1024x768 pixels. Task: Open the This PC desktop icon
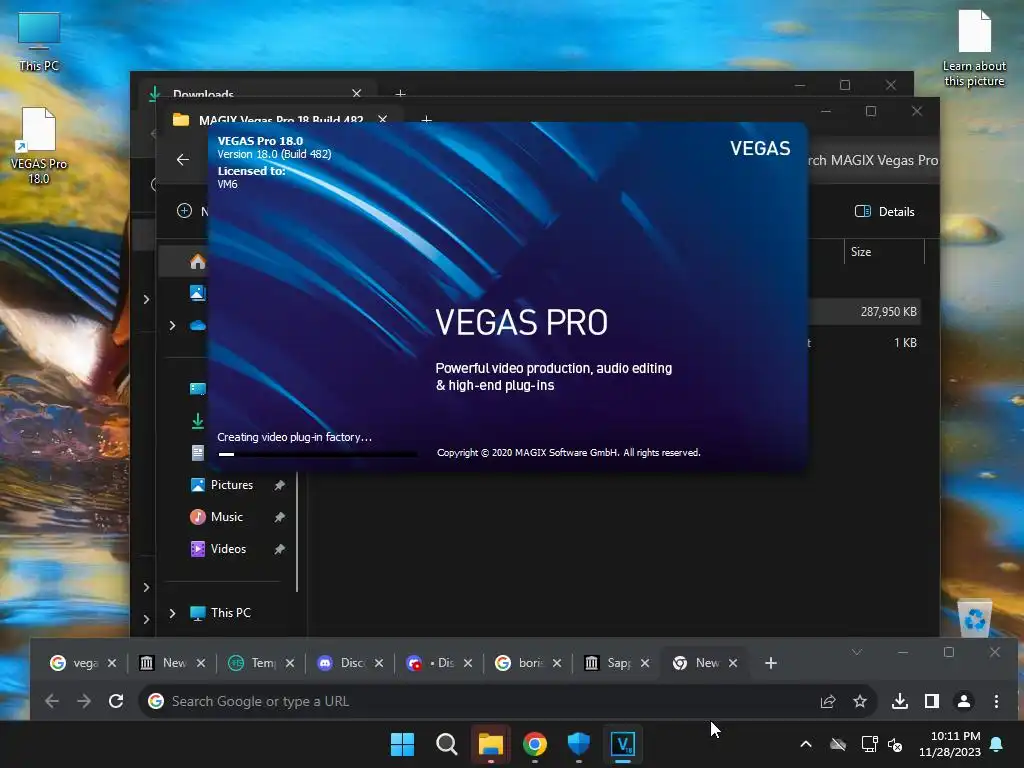pyautogui.click(x=39, y=40)
